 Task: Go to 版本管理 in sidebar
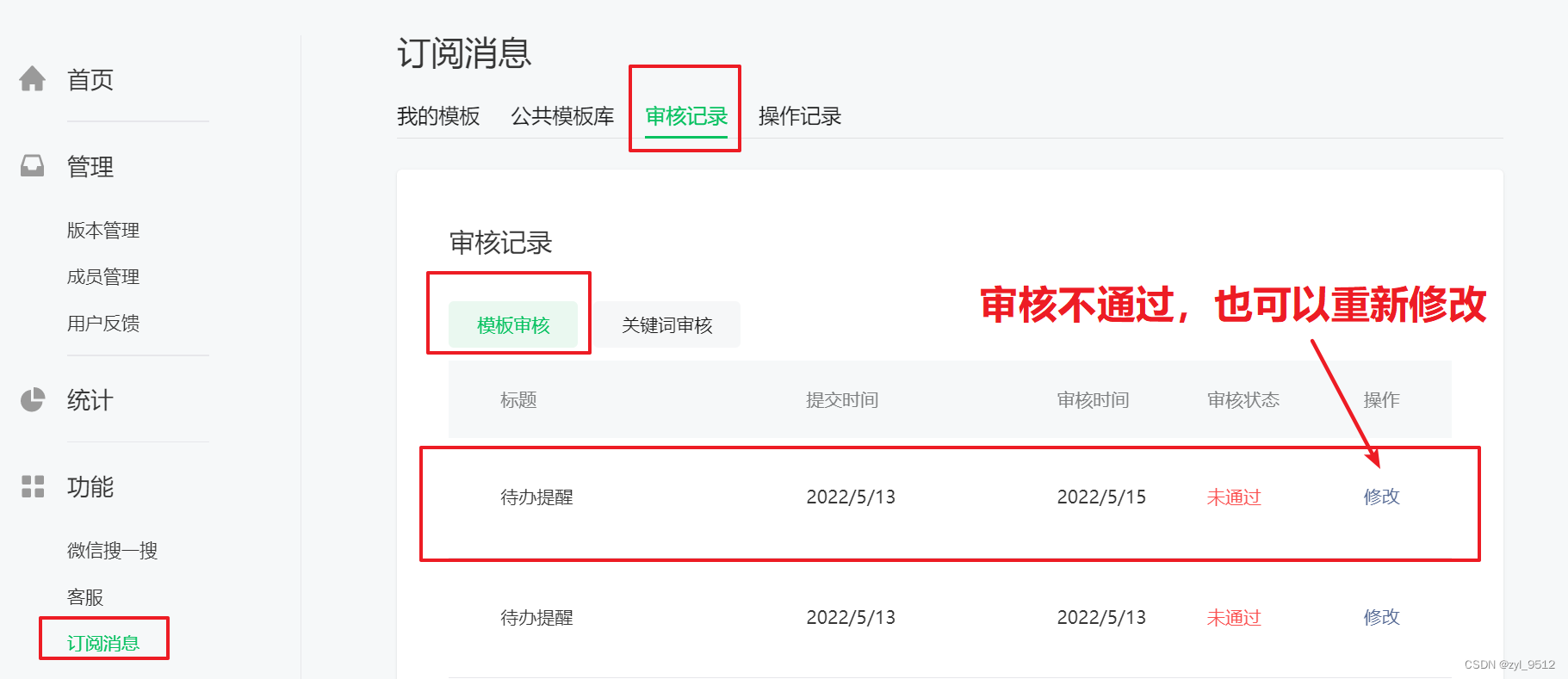(x=103, y=231)
